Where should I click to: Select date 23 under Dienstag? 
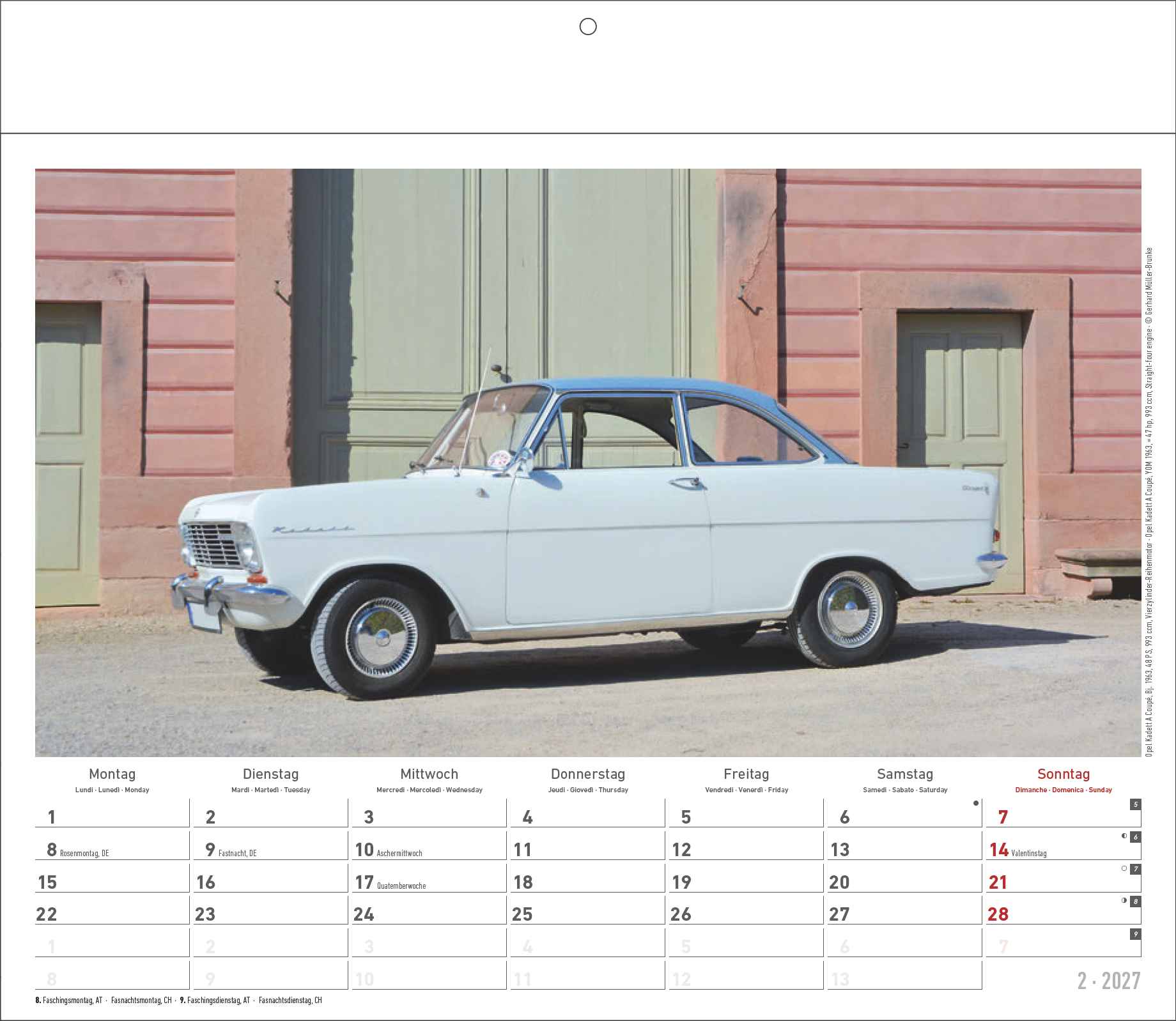(x=205, y=914)
